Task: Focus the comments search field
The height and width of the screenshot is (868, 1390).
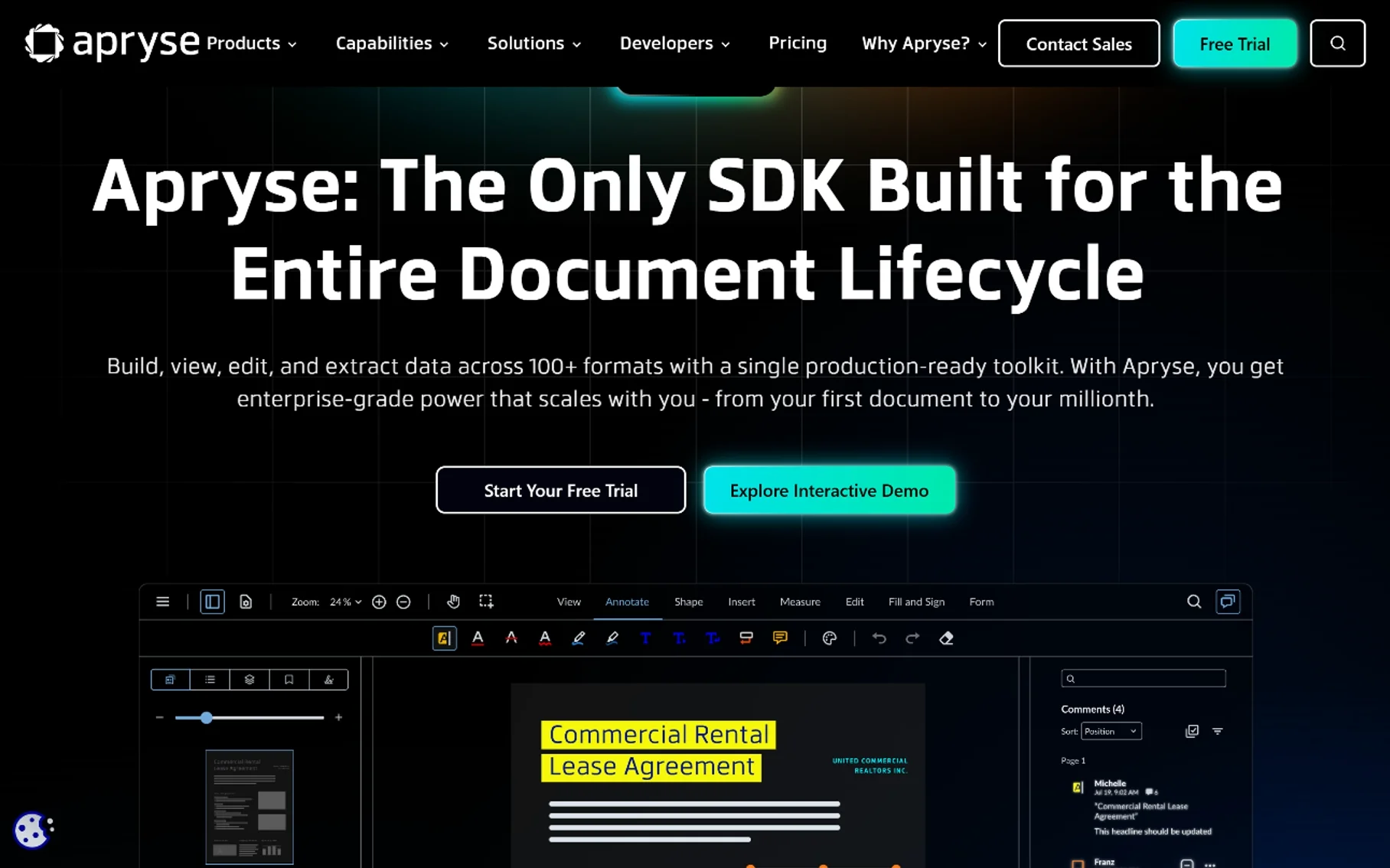Action: (x=1143, y=678)
